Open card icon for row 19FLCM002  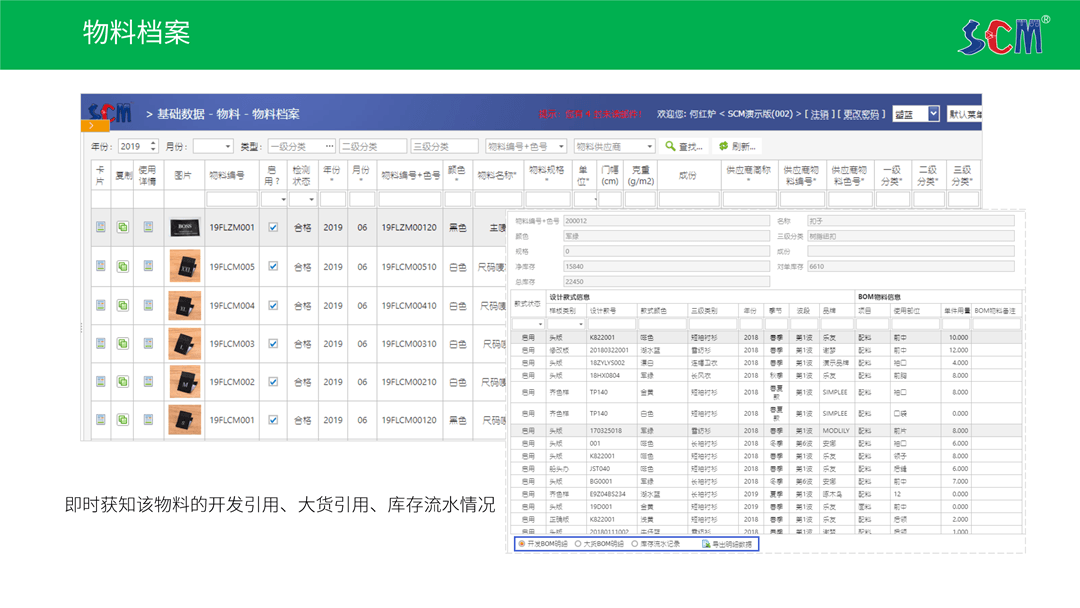pyautogui.click(x=101, y=381)
